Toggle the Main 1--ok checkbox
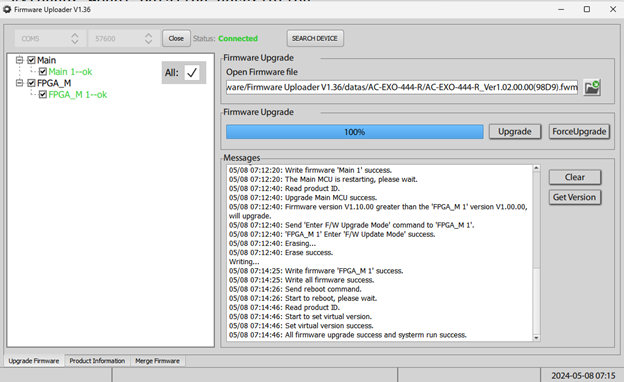Viewport: 624px width, 382px height. [x=43, y=72]
